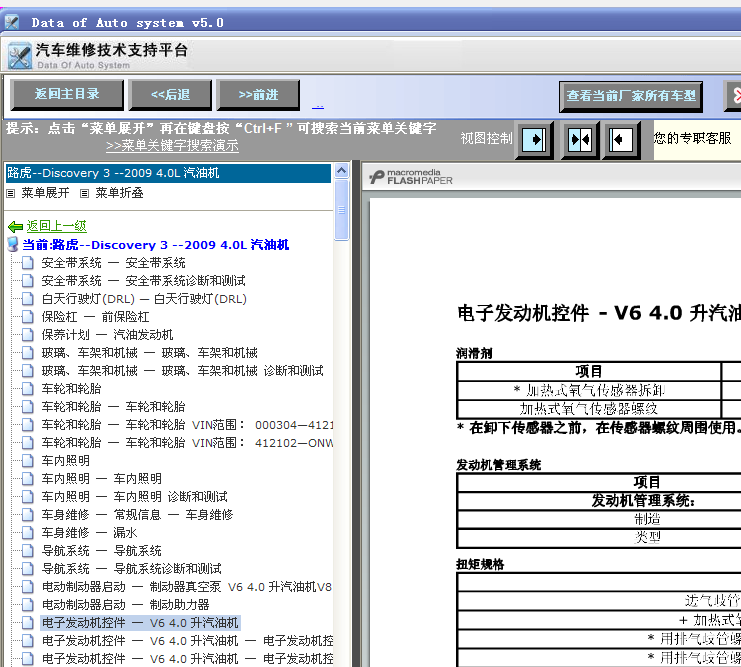The image size is (741, 667).
Task: Open 玻璃、车架和机械 诊断和测试 entry
Action: (x=182, y=371)
